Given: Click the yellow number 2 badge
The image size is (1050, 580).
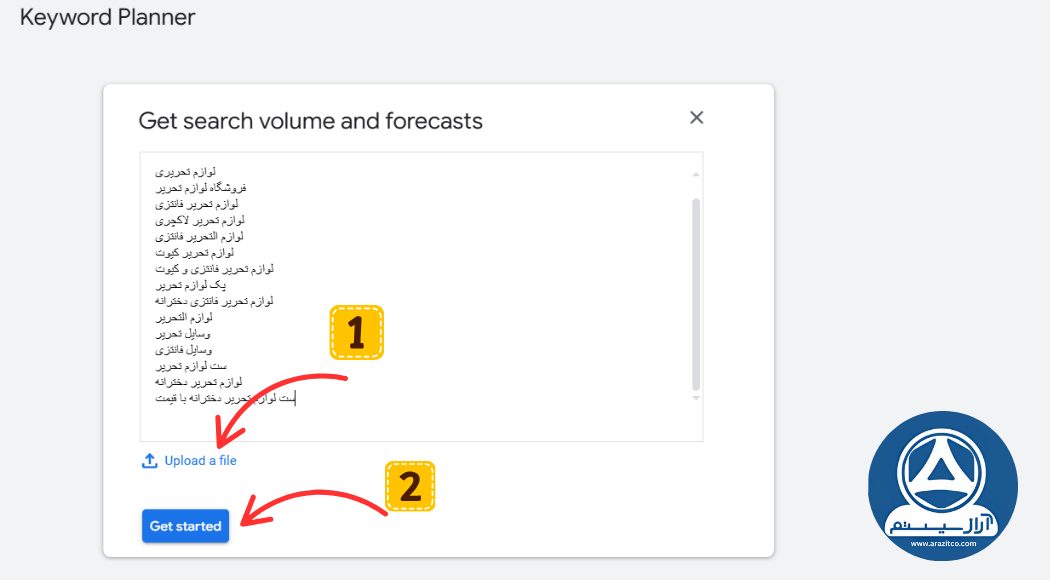Looking at the screenshot, I should (410, 486).
